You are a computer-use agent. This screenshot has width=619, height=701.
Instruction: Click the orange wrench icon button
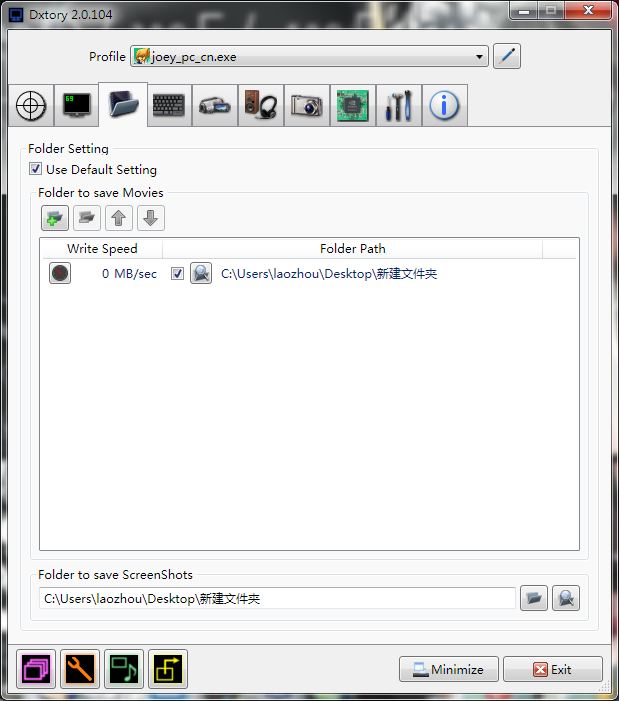click(x=80, y=669)
